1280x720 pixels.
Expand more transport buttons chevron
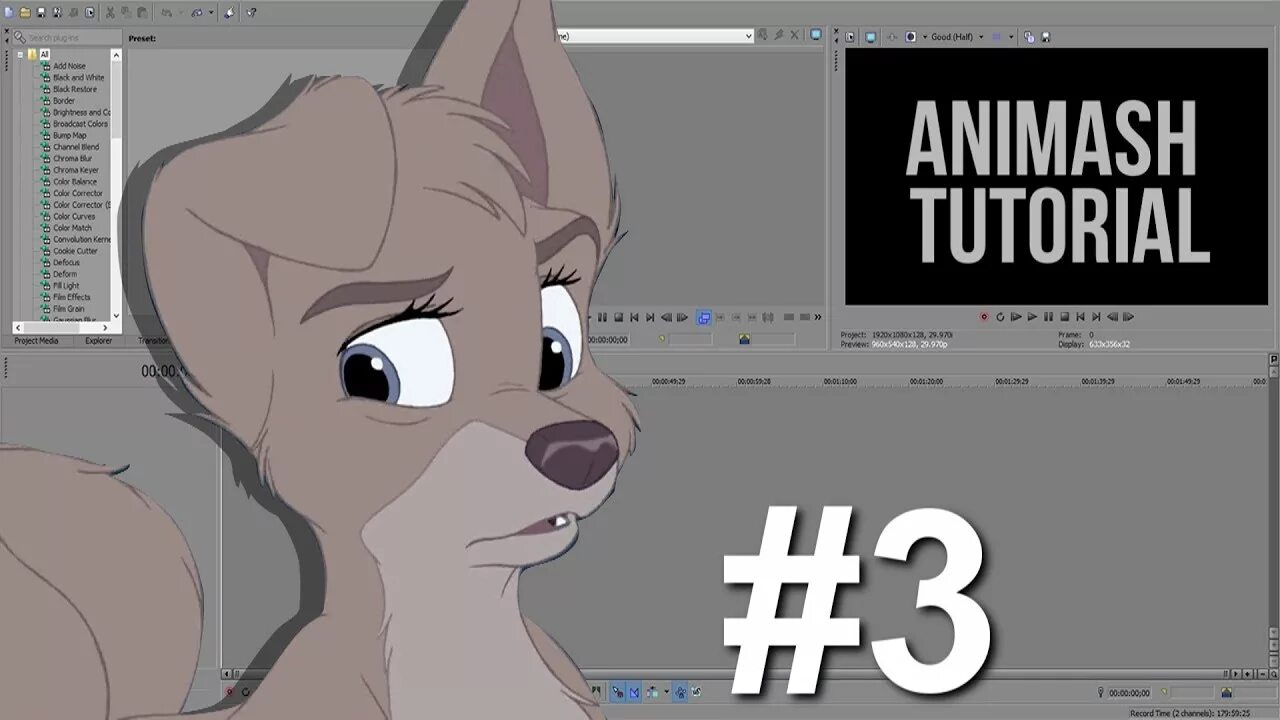click(x=818, y=317)
